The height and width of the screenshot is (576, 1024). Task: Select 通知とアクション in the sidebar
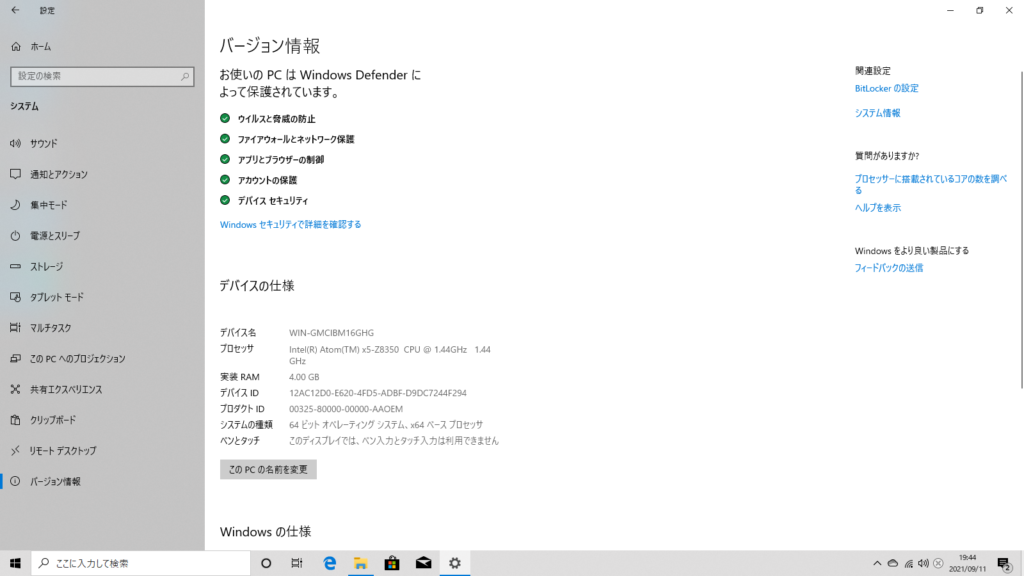[x=58, y=174]
